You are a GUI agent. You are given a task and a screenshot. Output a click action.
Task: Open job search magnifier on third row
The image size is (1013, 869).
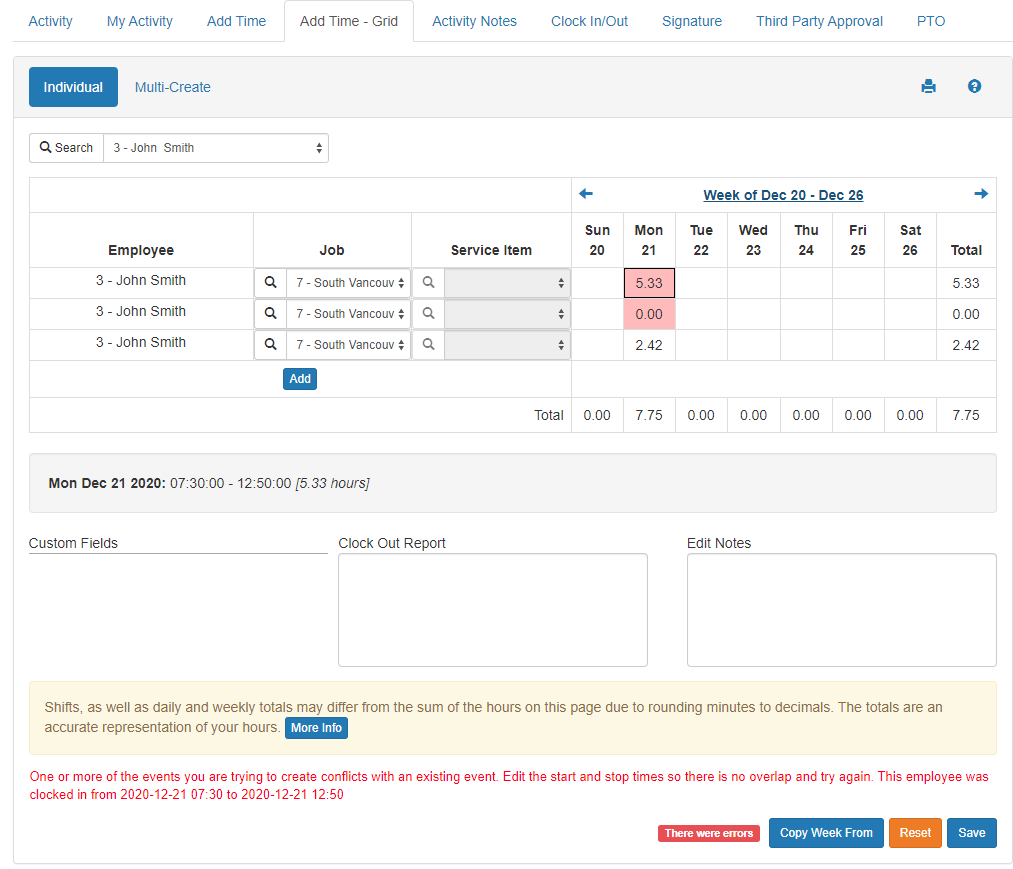point(269,343)
